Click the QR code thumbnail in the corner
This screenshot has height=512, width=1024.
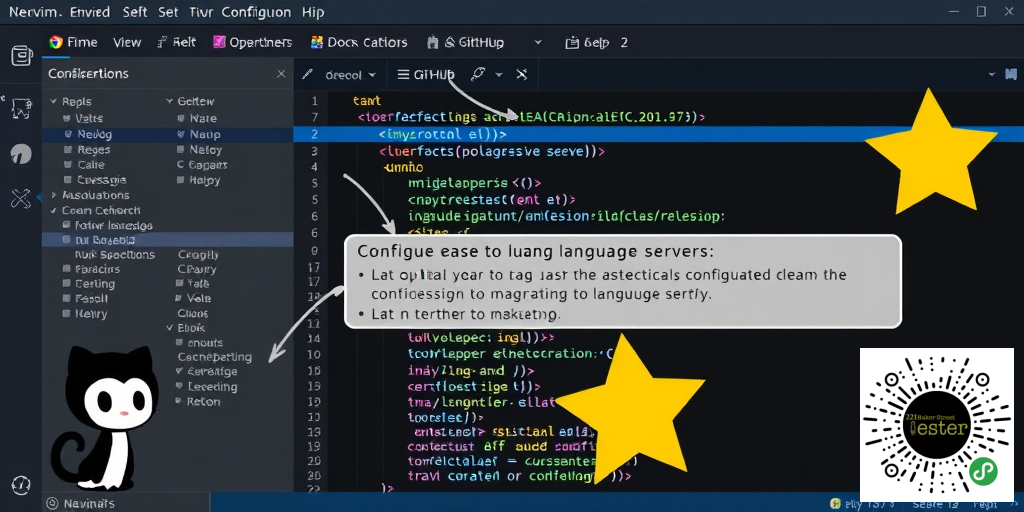936,424
